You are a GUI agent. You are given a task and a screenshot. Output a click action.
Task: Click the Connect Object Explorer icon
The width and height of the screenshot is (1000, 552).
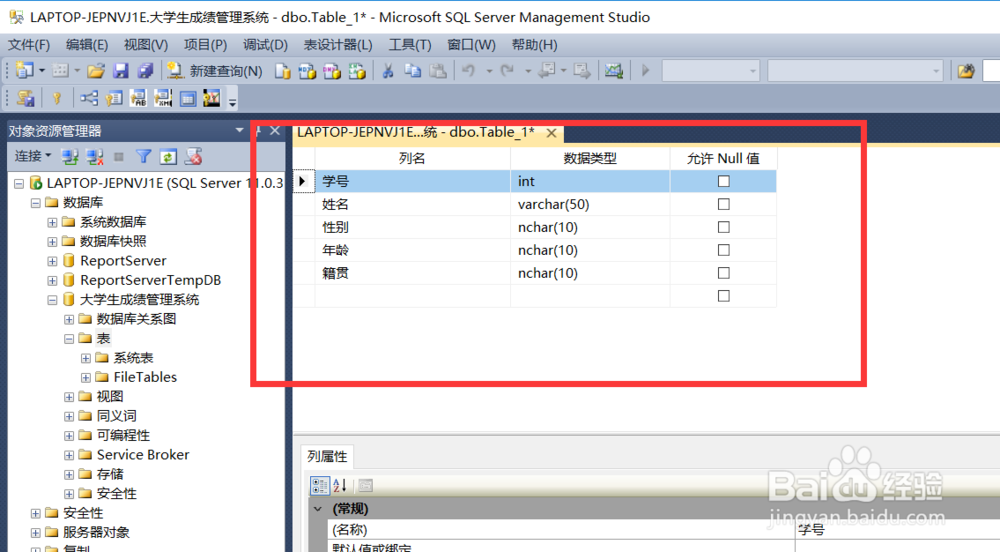pyautogui.click(x=70, y=156)
